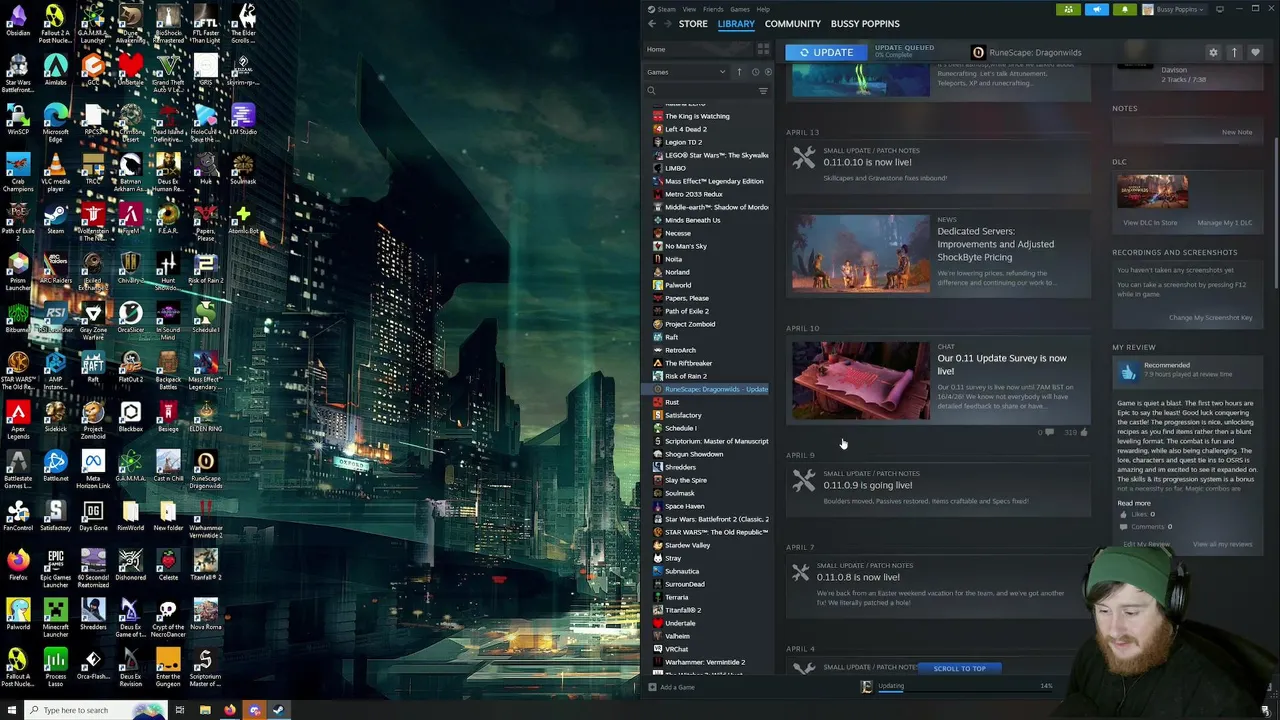Switch to COMMUNITY tab

[x=793, y=24]
